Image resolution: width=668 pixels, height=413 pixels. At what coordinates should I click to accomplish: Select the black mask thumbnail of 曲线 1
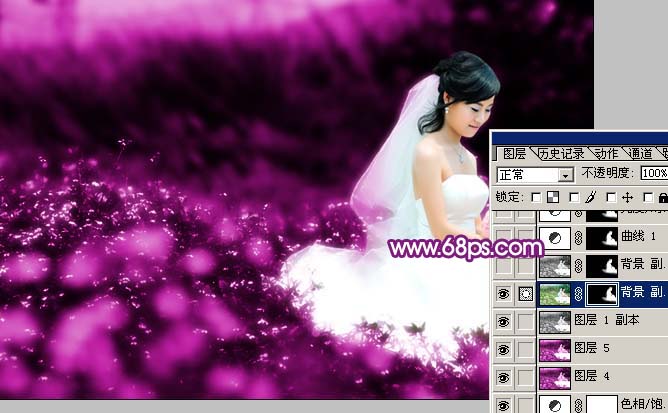[600, 238]
